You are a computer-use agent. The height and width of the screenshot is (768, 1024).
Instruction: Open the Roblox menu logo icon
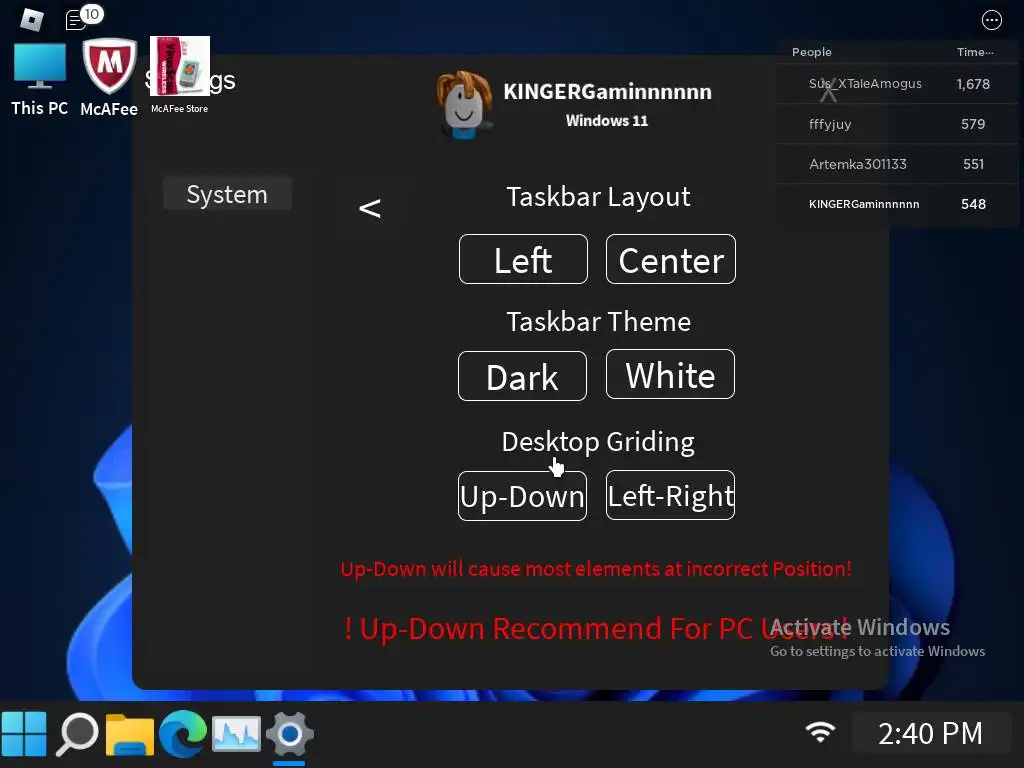tap(31, 20)
